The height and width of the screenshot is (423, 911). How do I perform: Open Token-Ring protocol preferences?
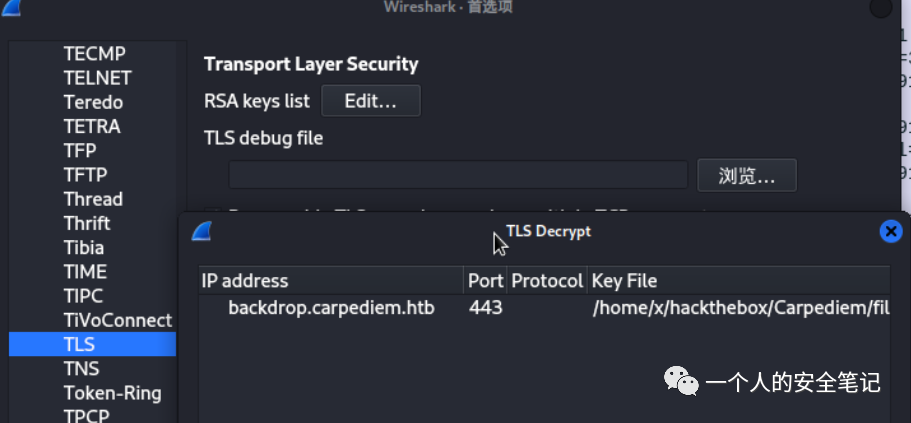(x=113, y=393)
